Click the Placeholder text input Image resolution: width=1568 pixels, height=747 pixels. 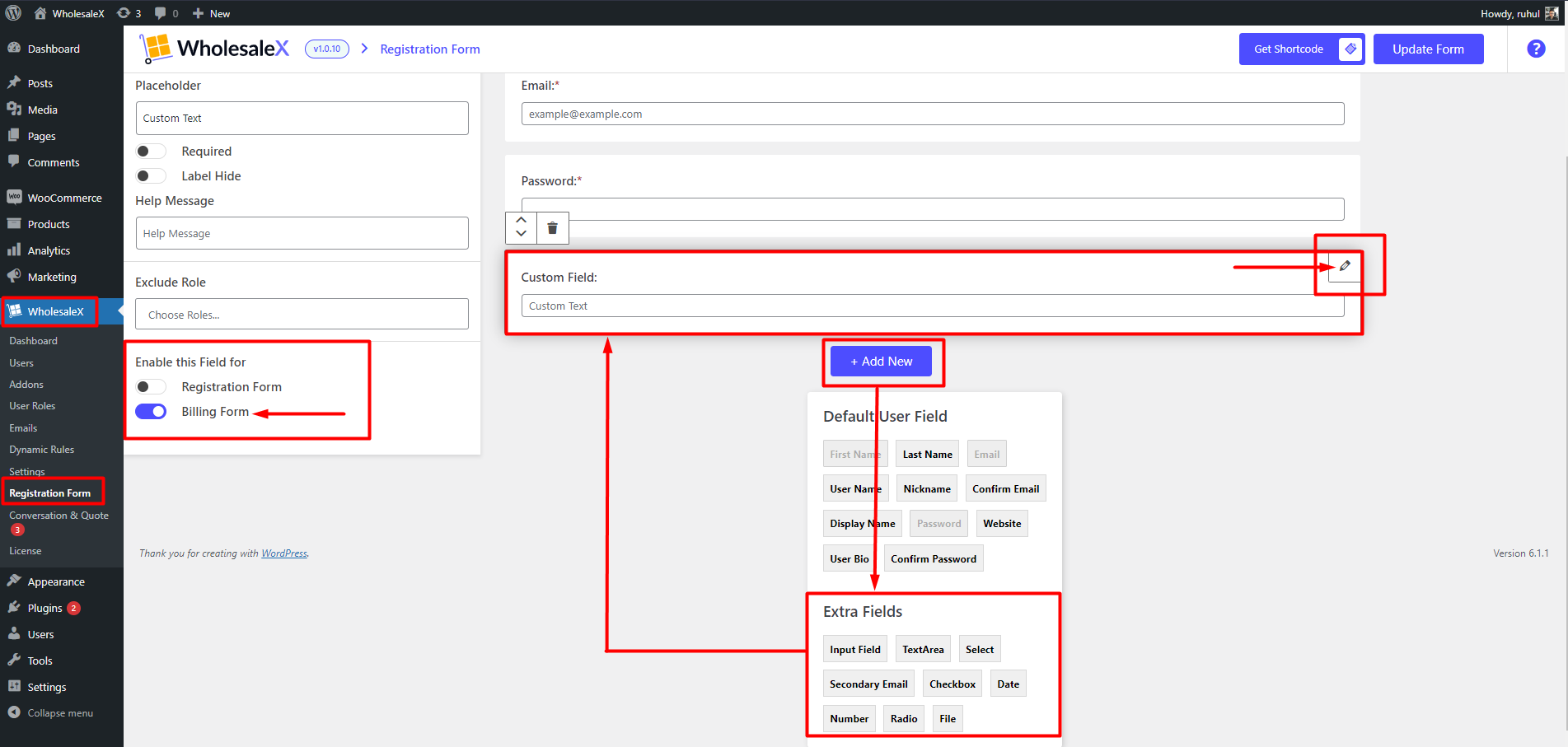click(302, 118)
